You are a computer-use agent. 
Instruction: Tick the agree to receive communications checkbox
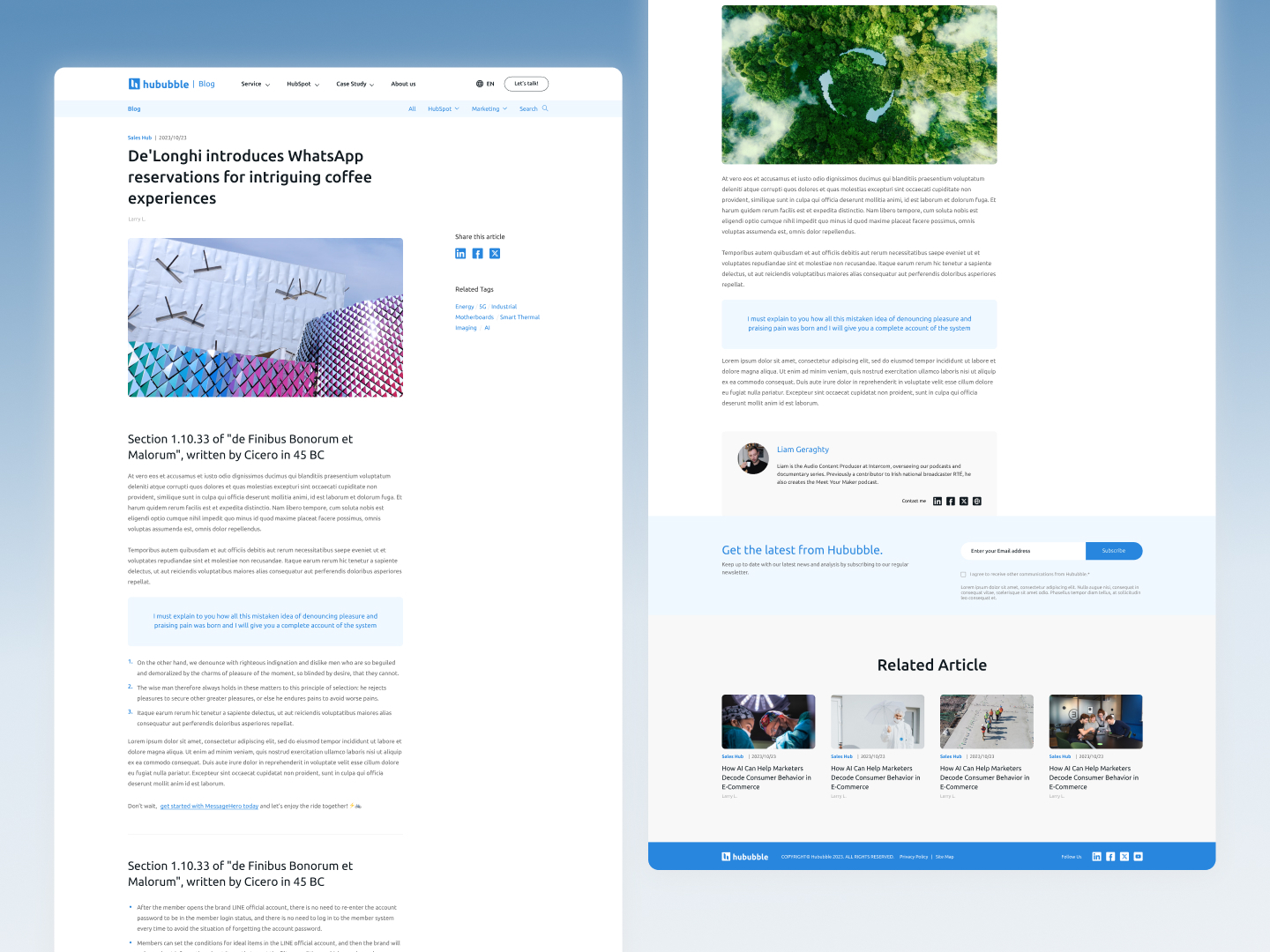pos(963,575)
